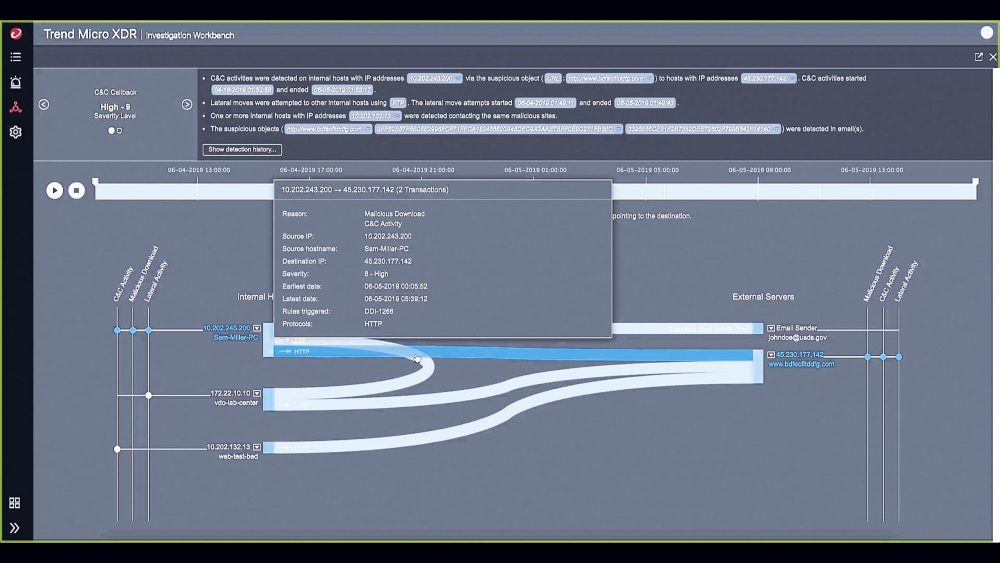Select the network graph icon in sidebar

tap(15, 107)
